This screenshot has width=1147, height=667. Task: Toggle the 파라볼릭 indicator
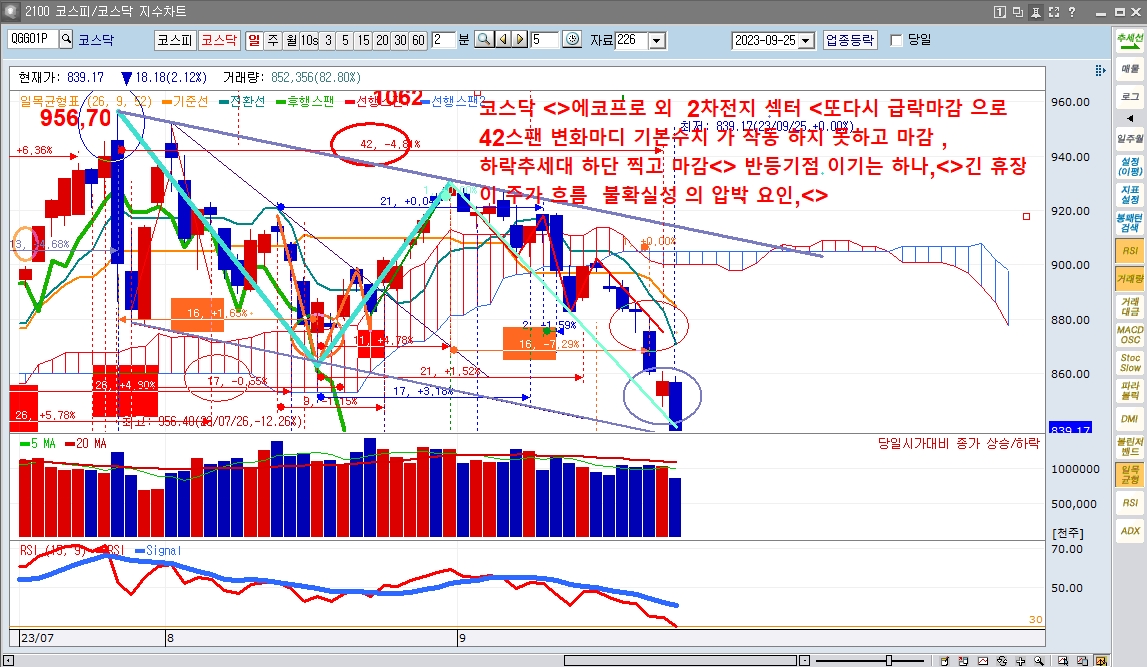pyautogui.click(x=1130, y=391)
